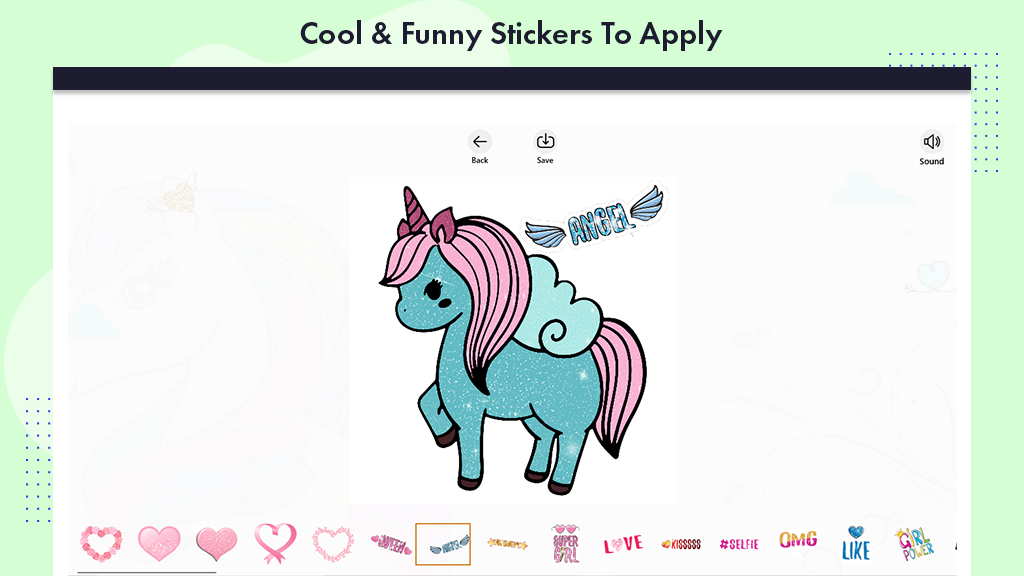The width and height of the screenshot is (1024, 576).
Task: Add the gold banner text sticker
Action: pyautogui.click(x=507, y=543)
